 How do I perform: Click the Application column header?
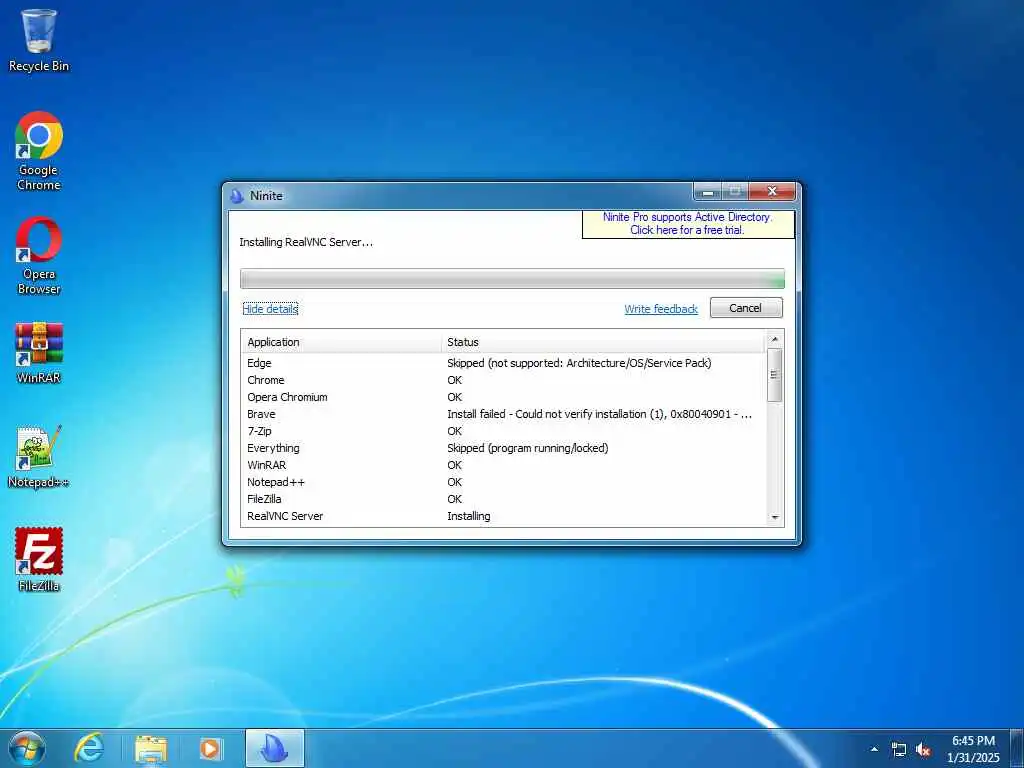coord(342,342)
